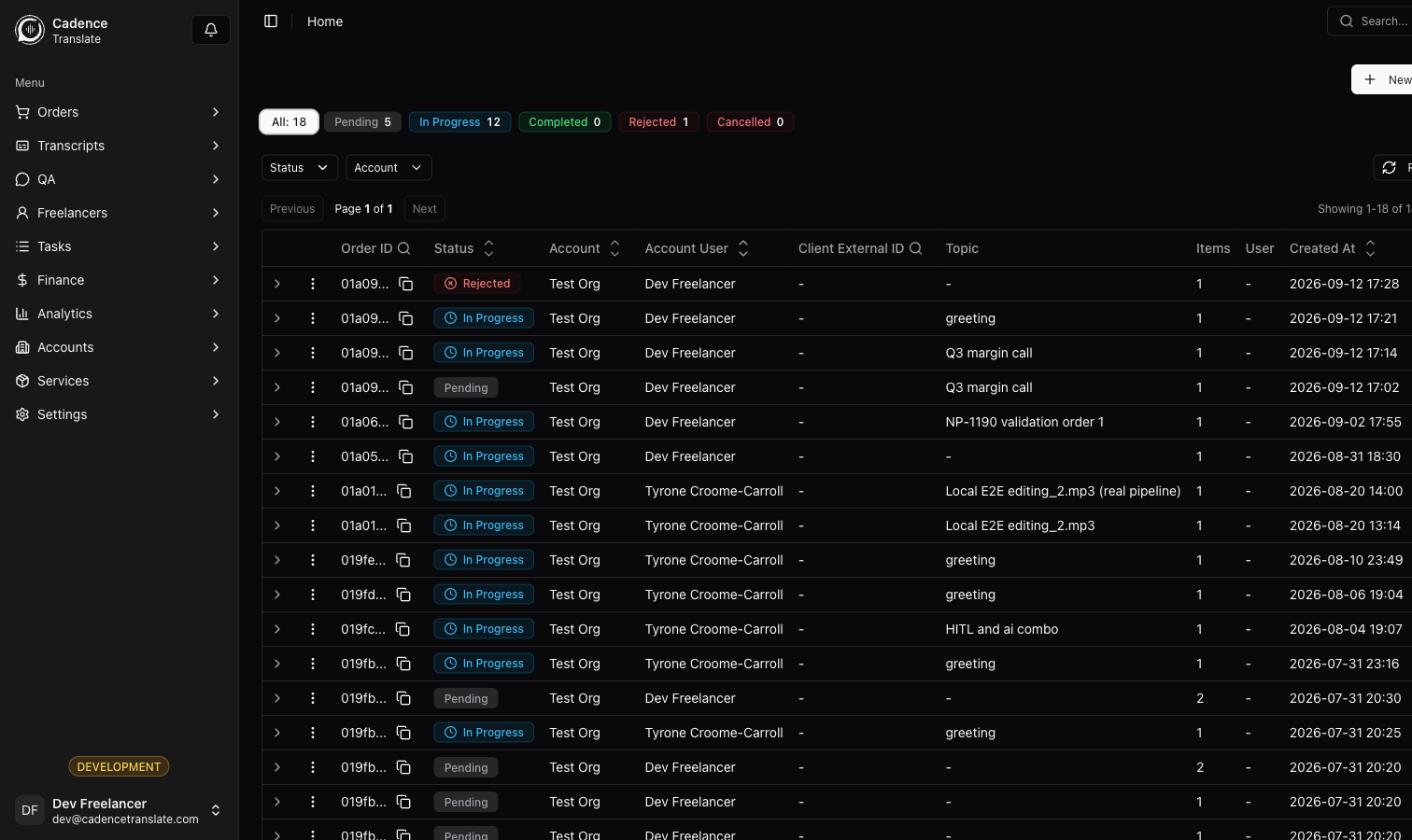Open row actions for HITL and ai combo order
1412x840 pixels.
coord(313,629)
